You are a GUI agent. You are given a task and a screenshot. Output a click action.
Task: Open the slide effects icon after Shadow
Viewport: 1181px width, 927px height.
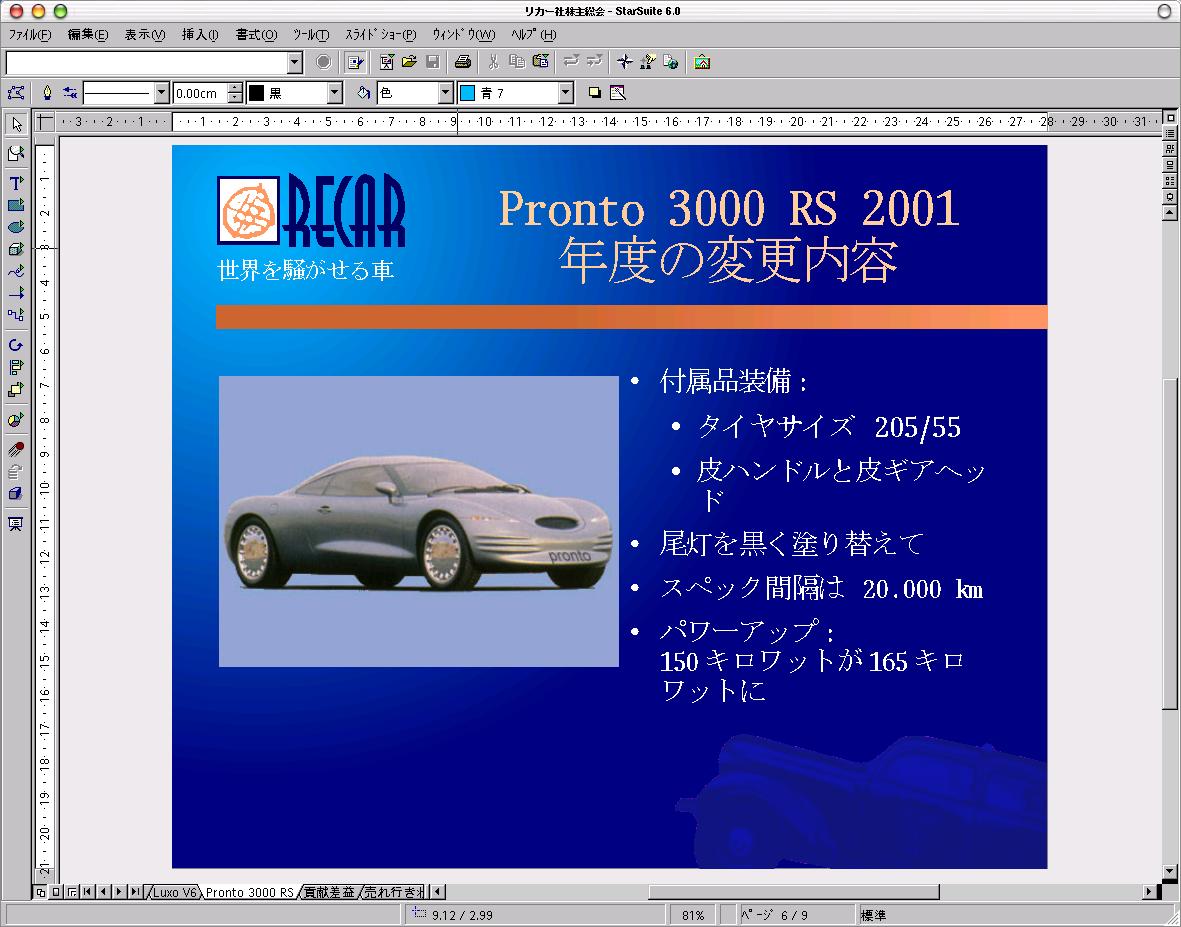(618, 93)
